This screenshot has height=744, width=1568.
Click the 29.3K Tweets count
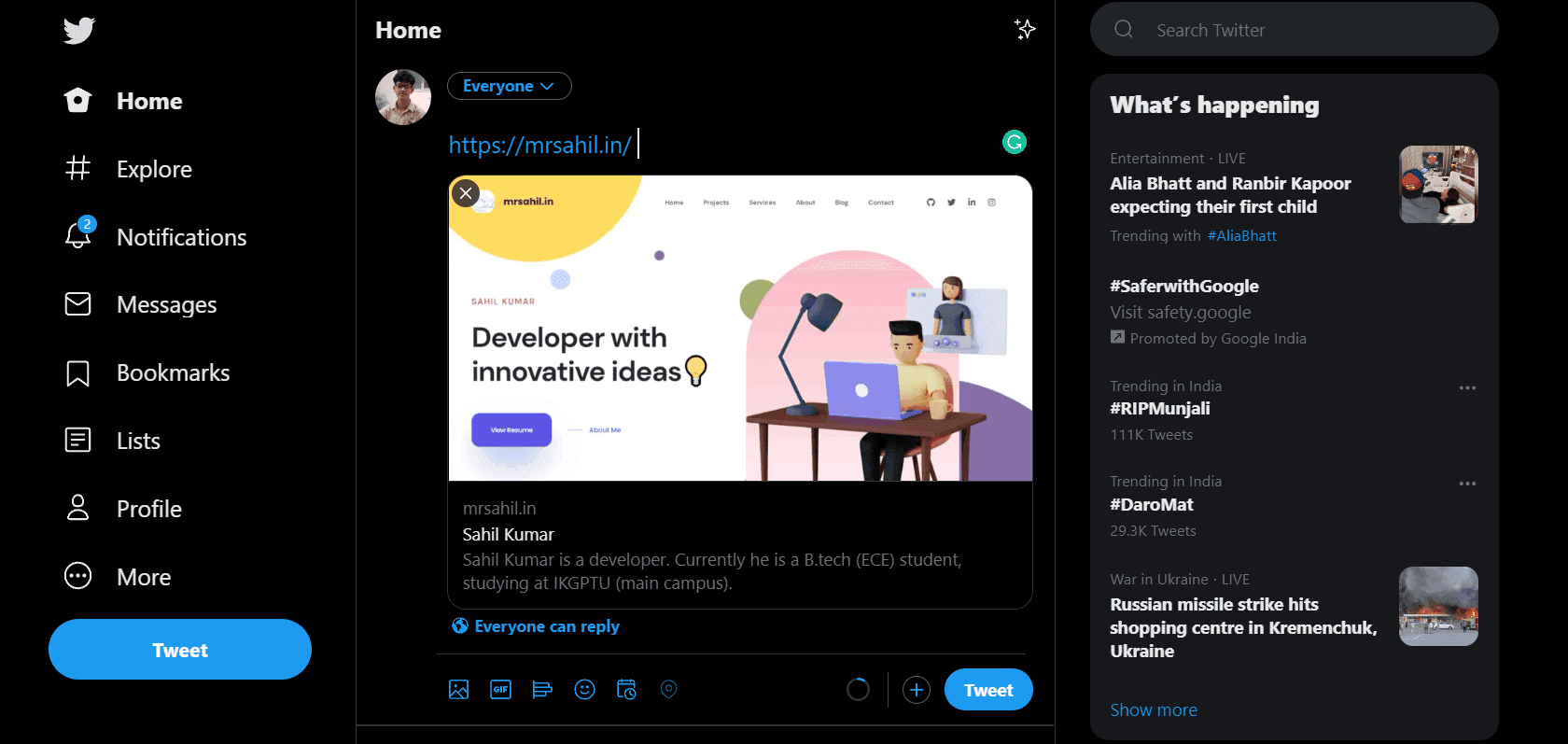(1153, 530)
